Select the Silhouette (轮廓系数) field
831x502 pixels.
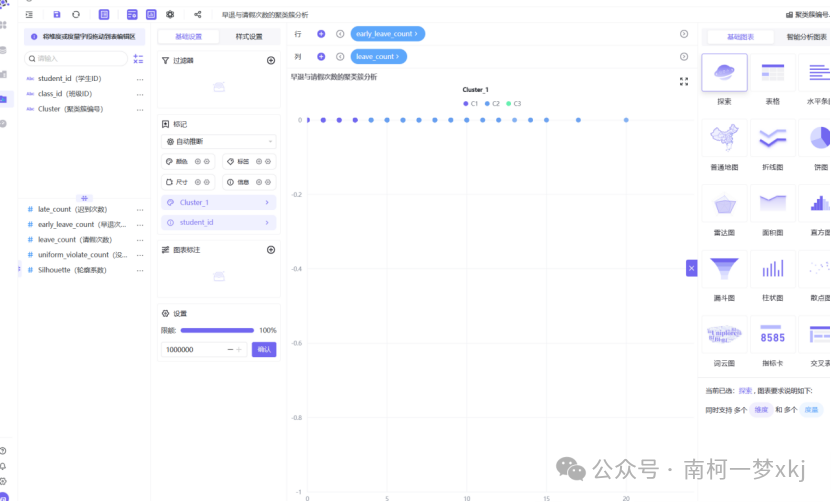tap(72, 270)
